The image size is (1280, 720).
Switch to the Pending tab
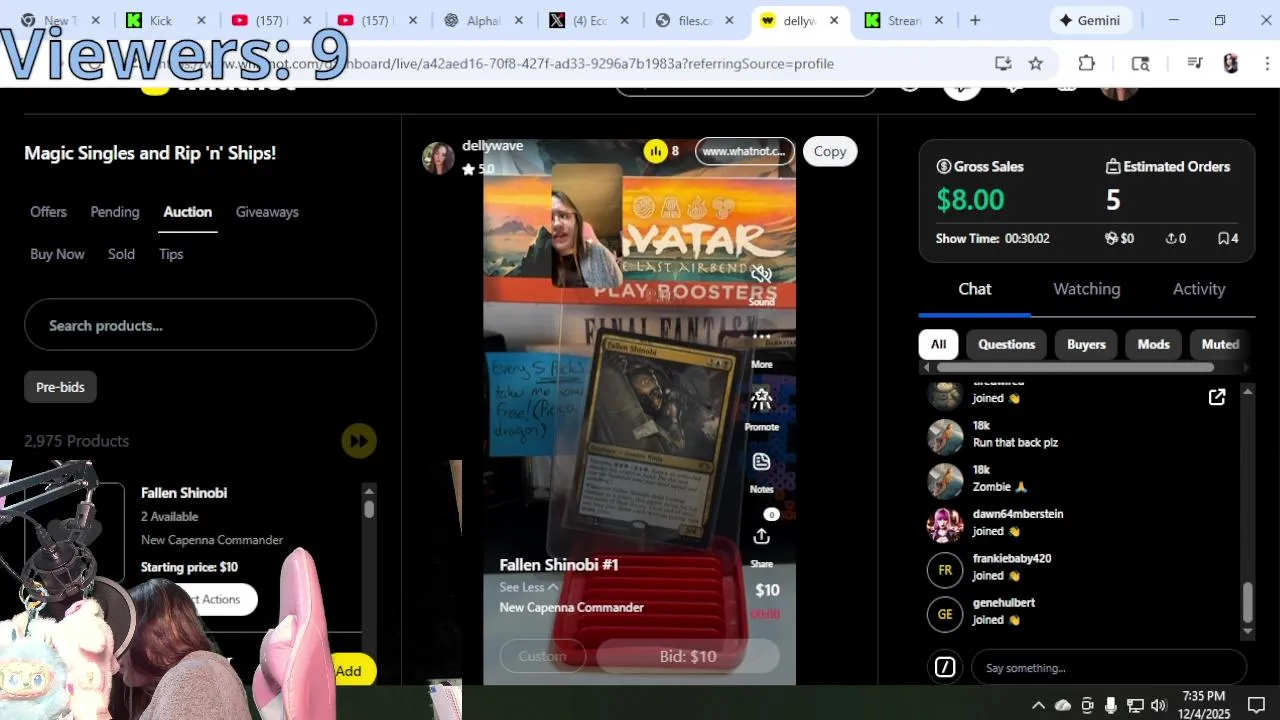[x=115, y=212]
